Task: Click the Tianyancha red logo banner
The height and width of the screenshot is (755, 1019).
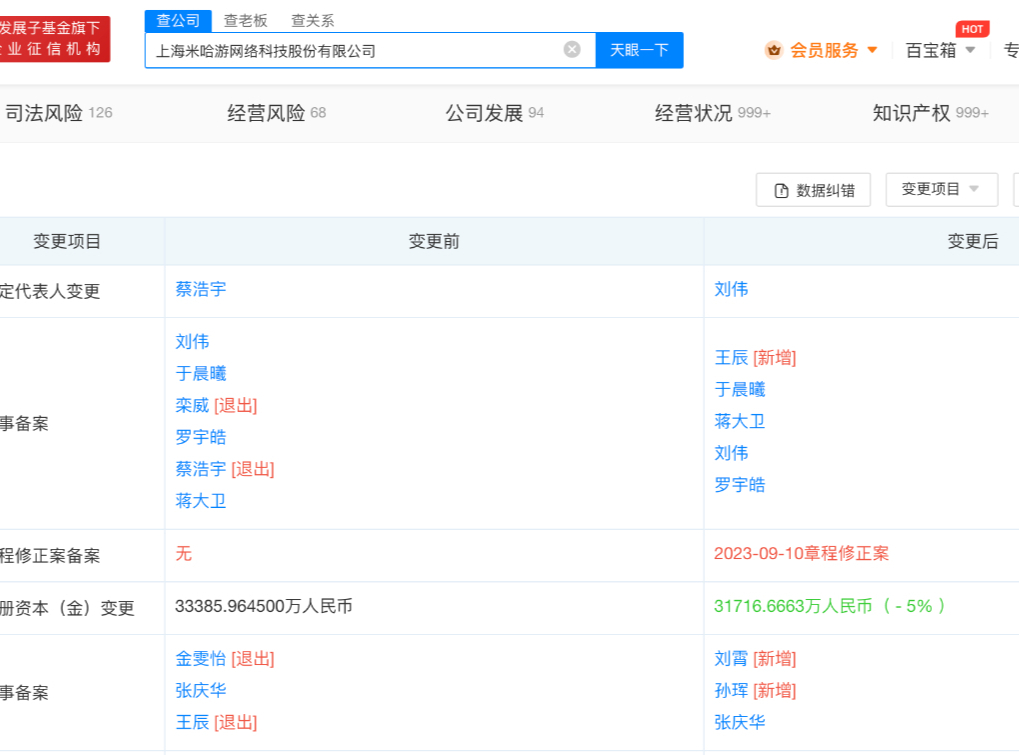Action: 55,39
